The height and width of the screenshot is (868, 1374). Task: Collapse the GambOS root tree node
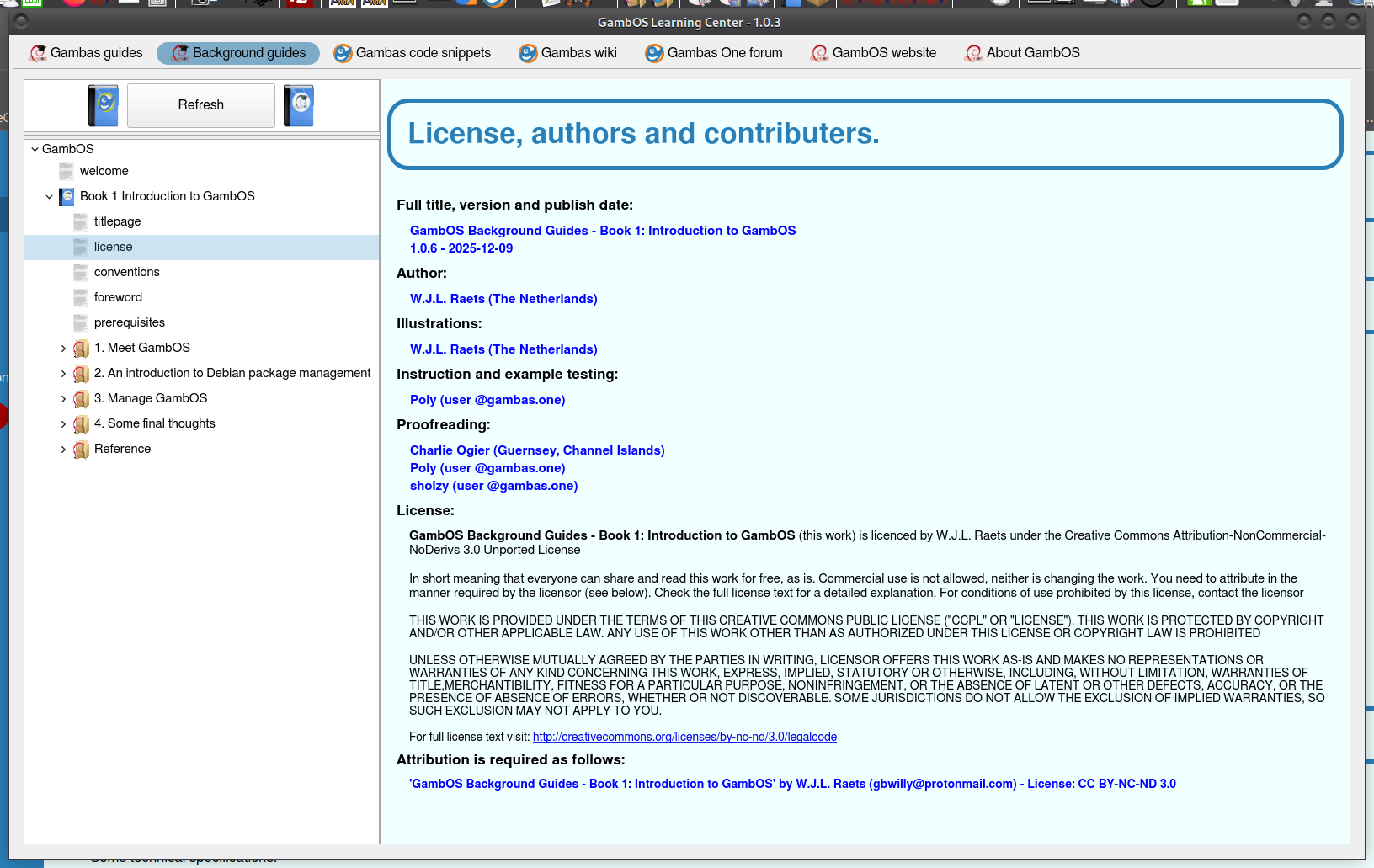35,149
